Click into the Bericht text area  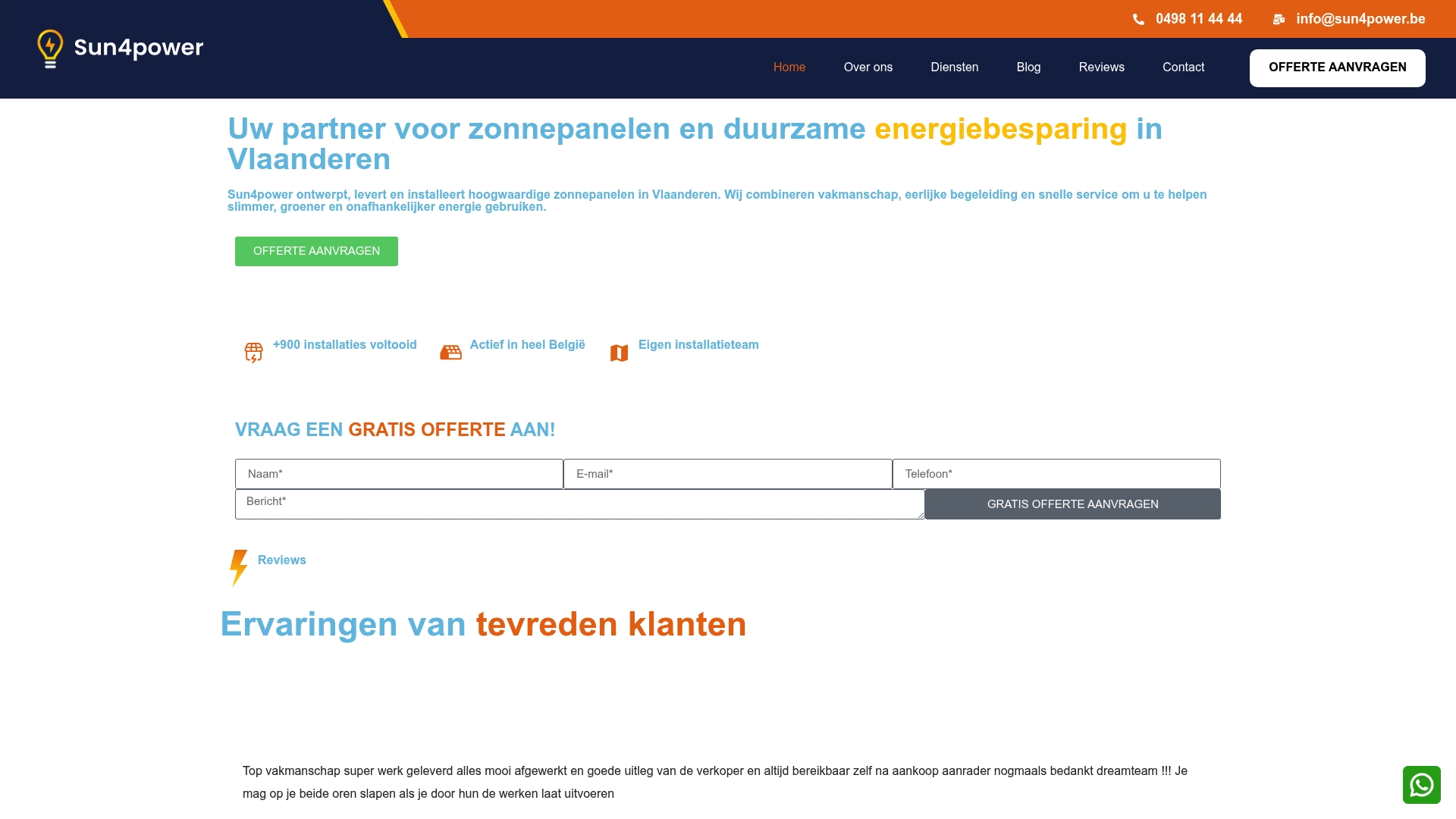pos(579,504)
